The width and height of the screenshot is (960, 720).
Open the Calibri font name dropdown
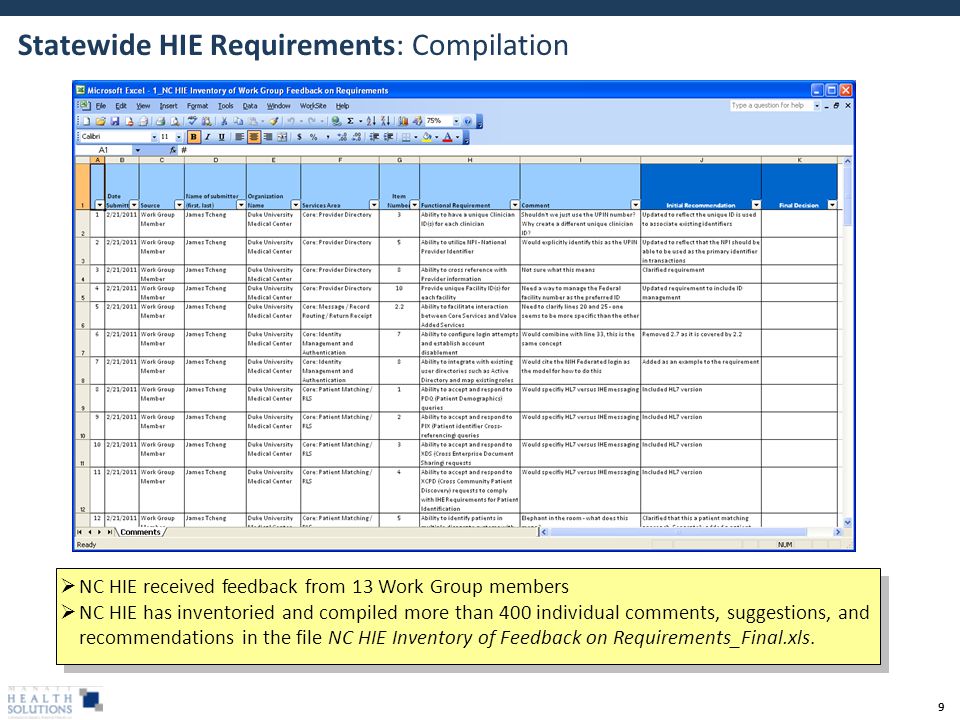click(x=154, y=137)
